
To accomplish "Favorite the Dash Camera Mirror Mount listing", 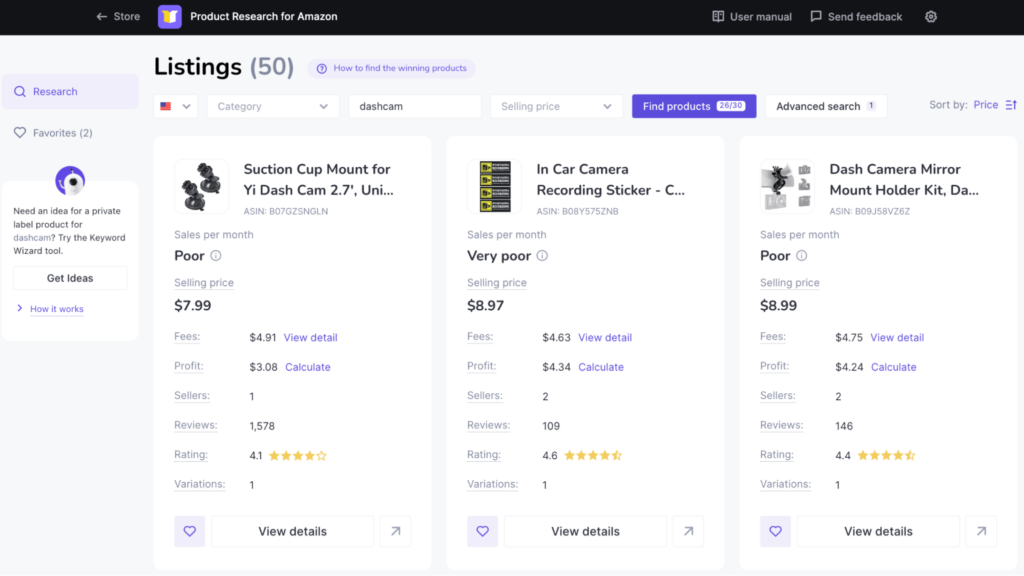I will click(775, 532).
